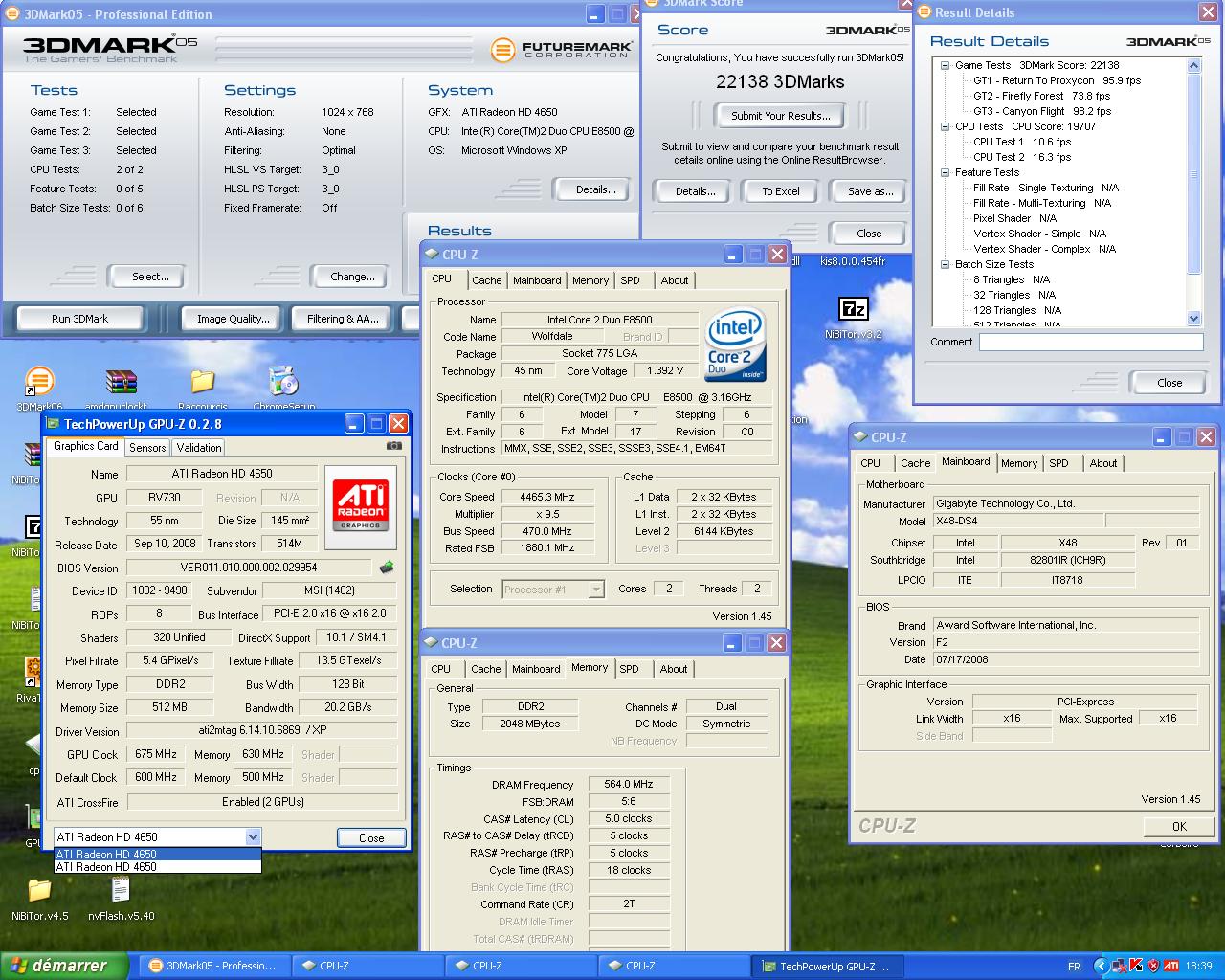Click Details... in the 3DMark Score window

(x=695, y=191)
